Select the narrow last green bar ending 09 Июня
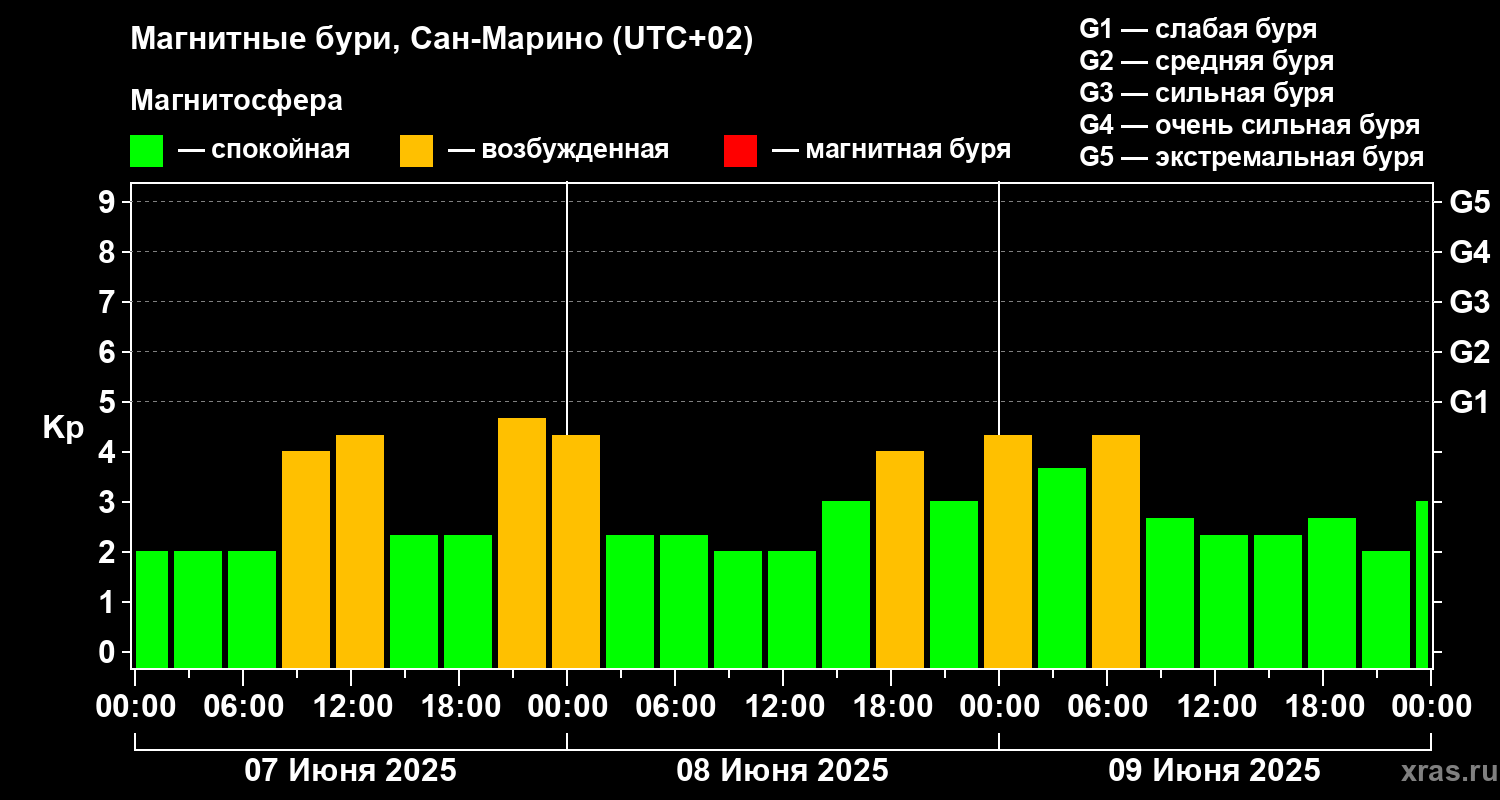This screenshot has height=800, width=1500. [x=1422, y=585]
